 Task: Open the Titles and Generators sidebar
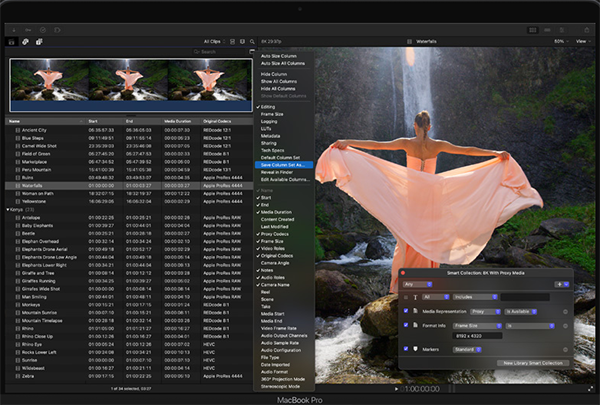click(x=39, y=42)
